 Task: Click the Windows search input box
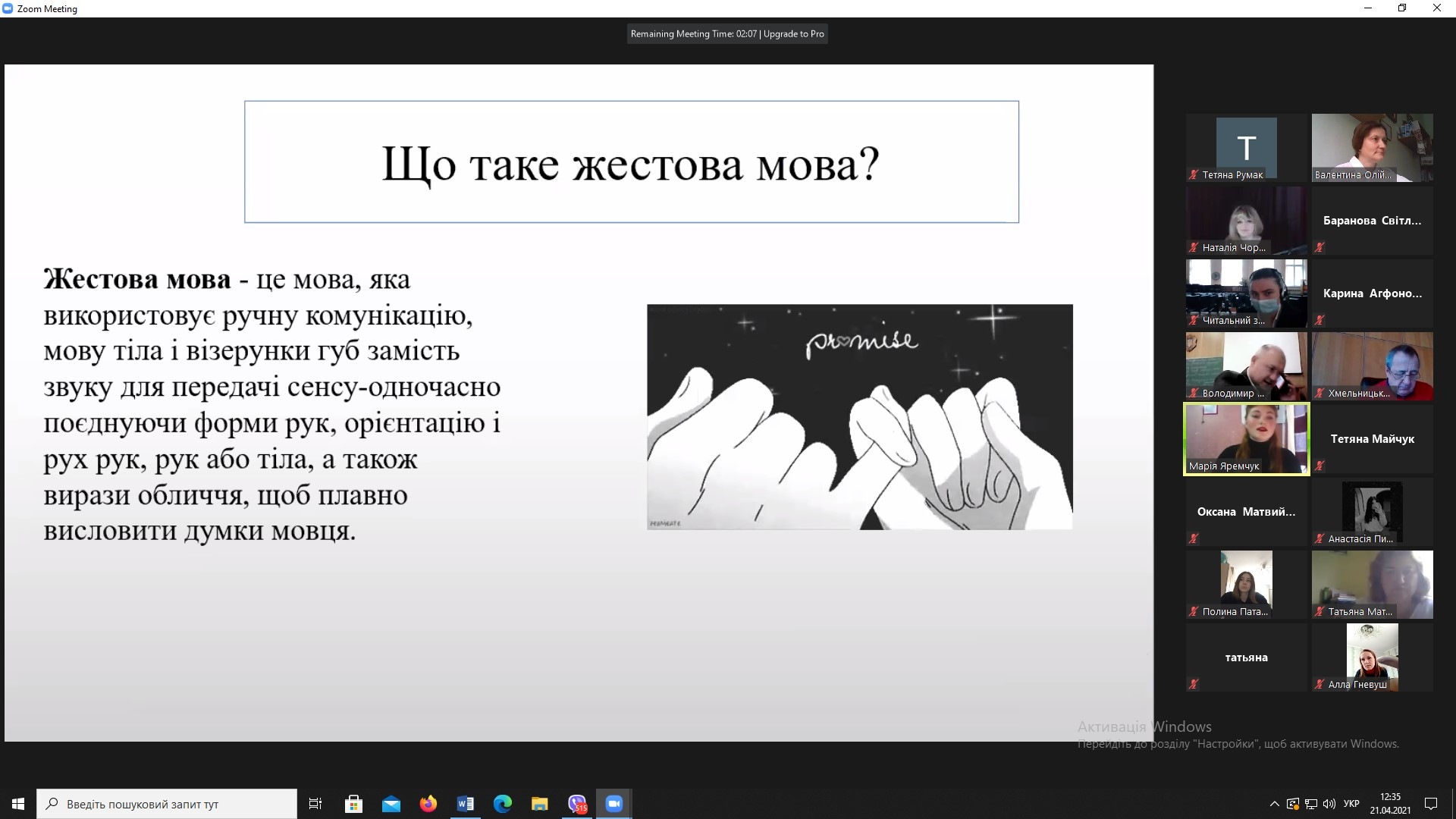click(x=167, y=804)
